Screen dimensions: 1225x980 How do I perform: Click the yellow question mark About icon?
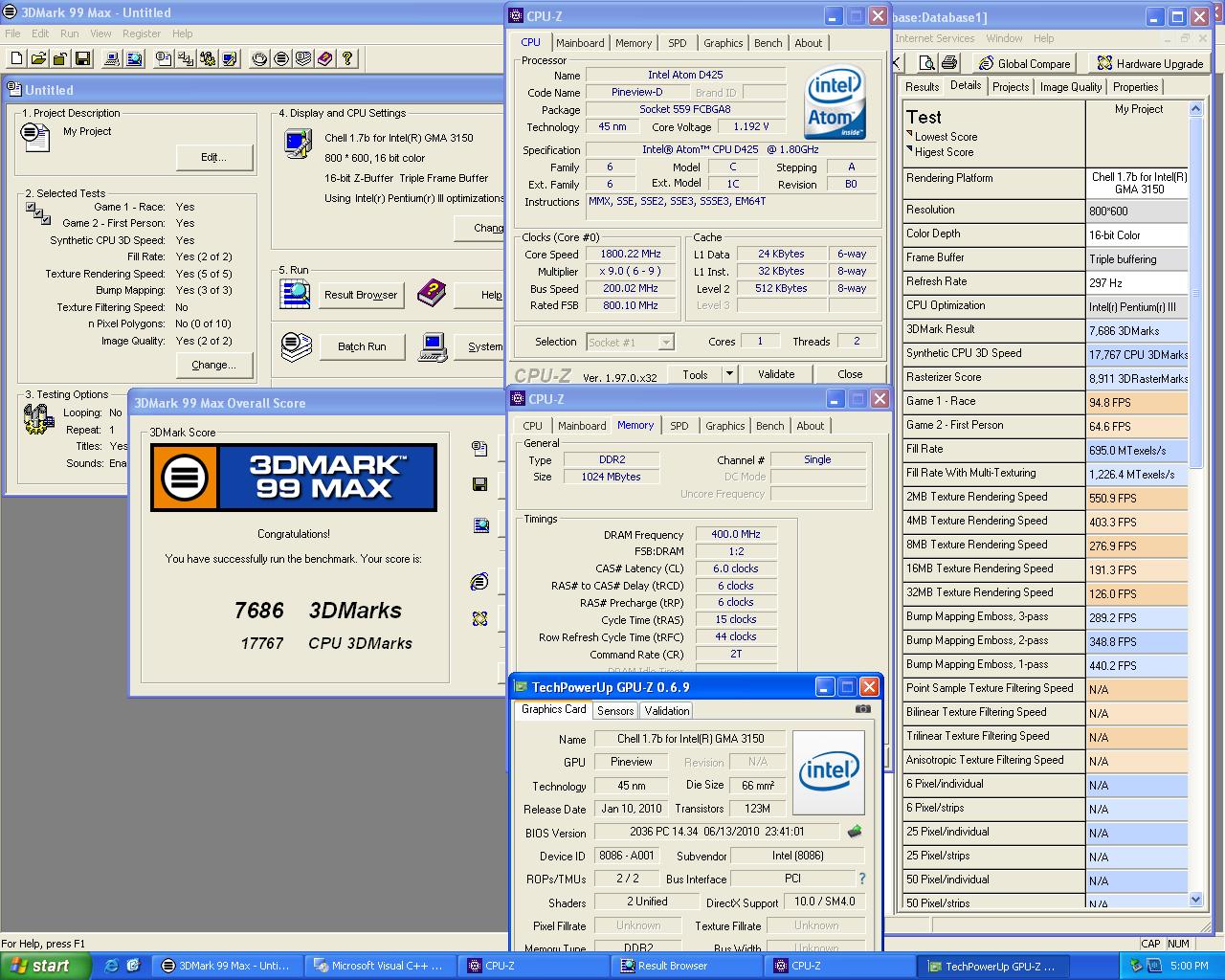pos(347,59)
